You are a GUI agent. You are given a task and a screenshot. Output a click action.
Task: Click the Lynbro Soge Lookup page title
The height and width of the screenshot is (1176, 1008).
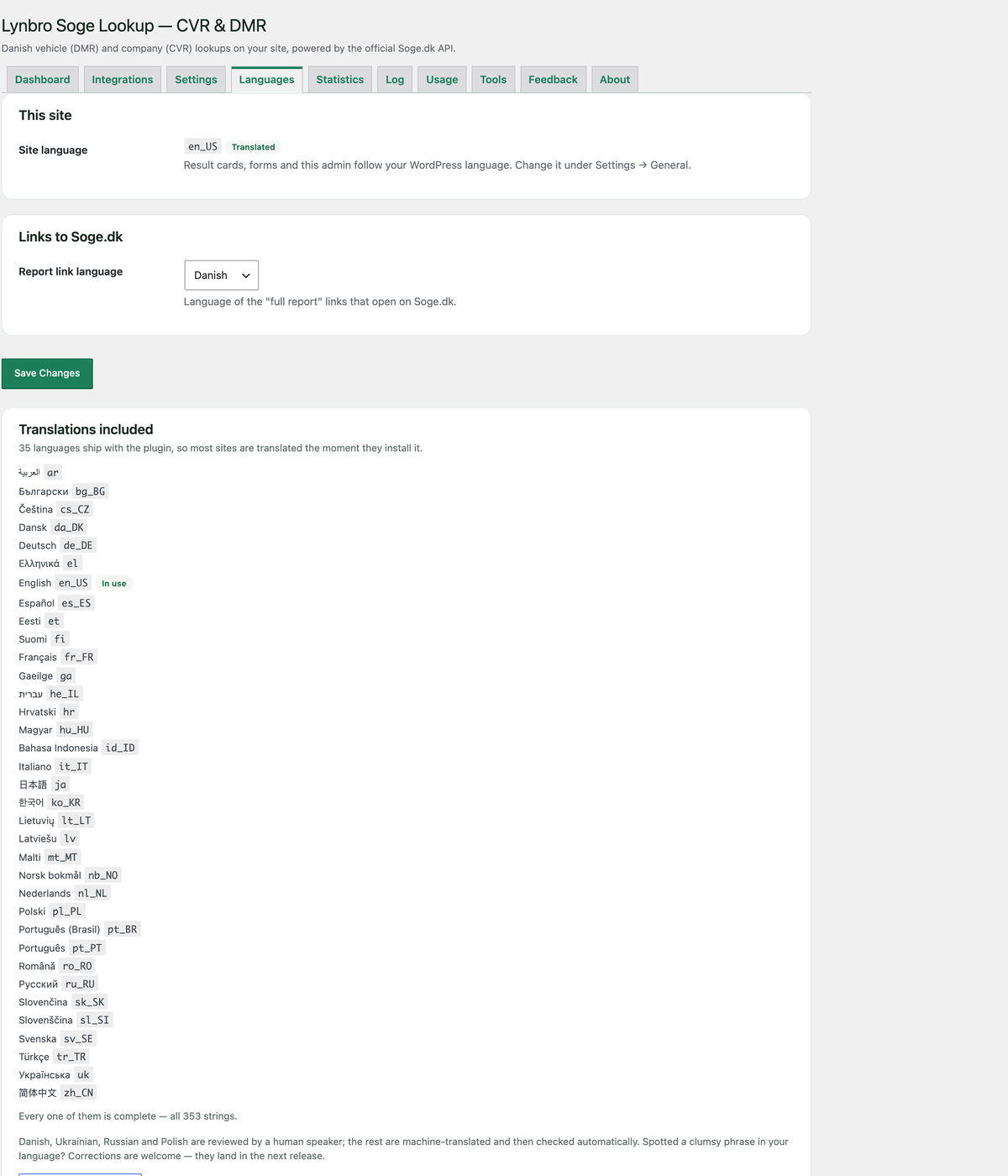[x=134, y=26]
